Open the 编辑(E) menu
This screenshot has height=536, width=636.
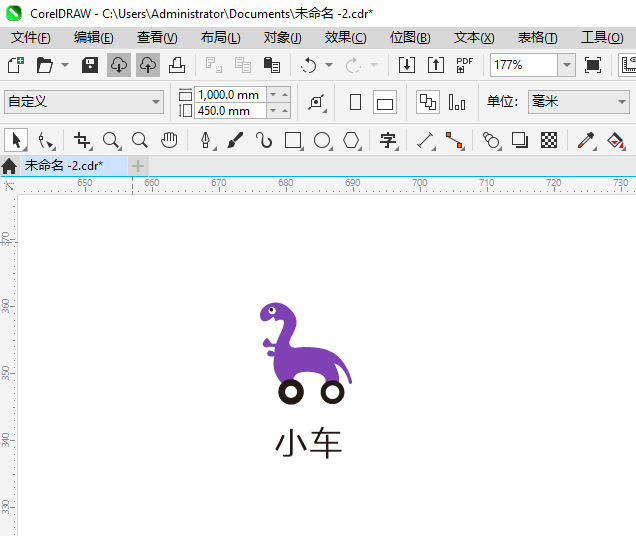point(94,38)
